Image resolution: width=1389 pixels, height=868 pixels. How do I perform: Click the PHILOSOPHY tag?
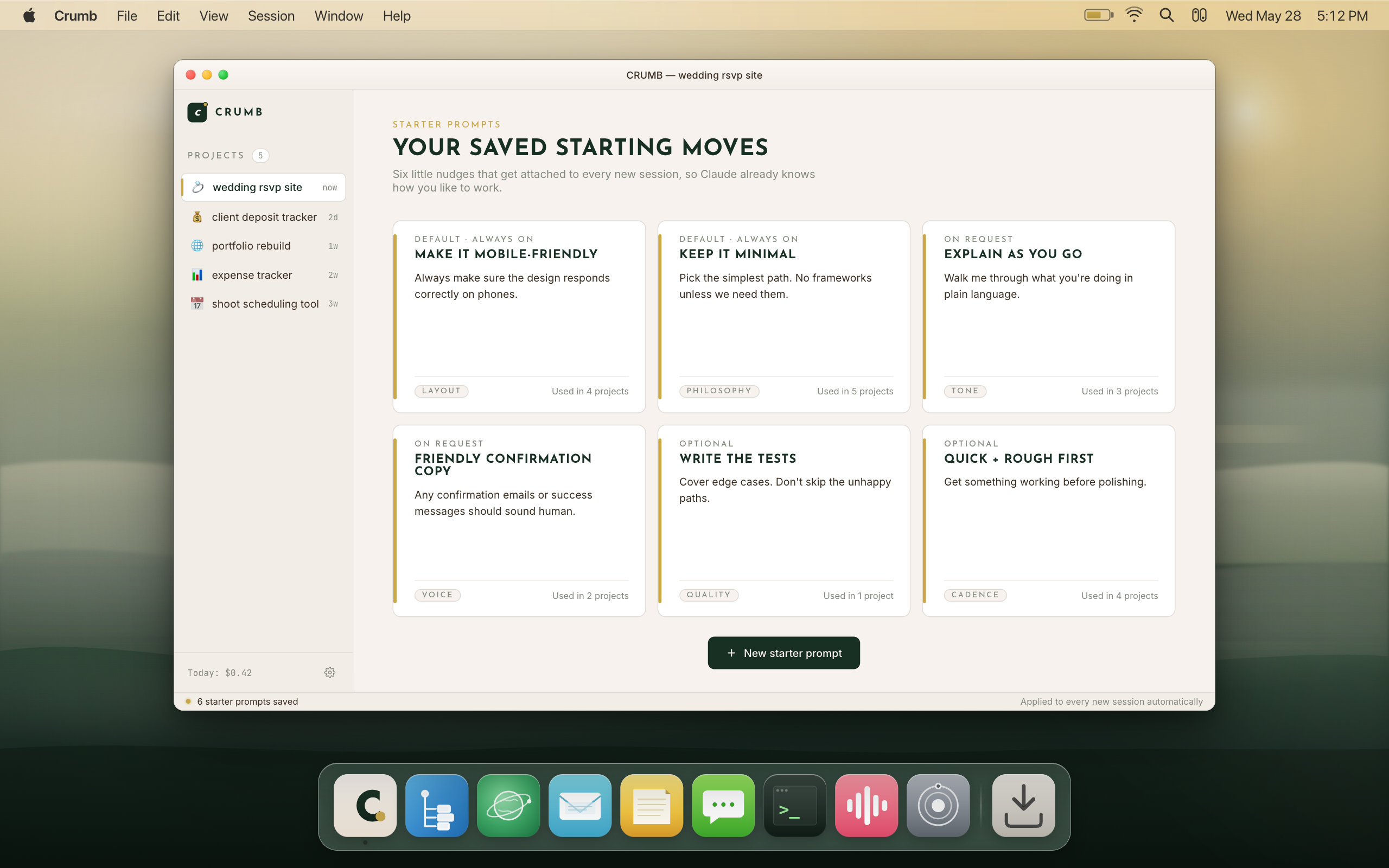719,391
